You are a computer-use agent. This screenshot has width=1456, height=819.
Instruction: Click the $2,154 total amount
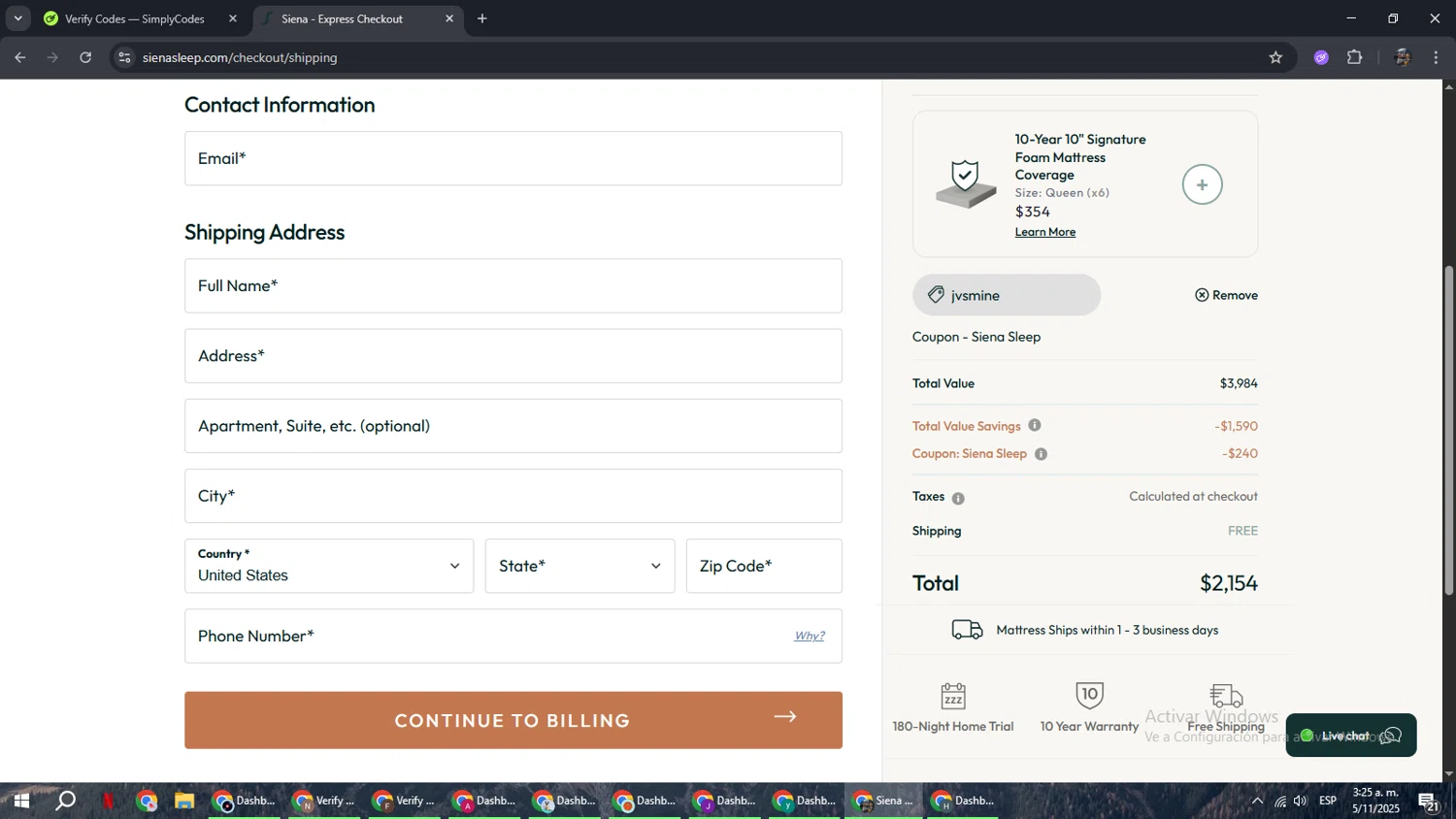coord(1229,583)
